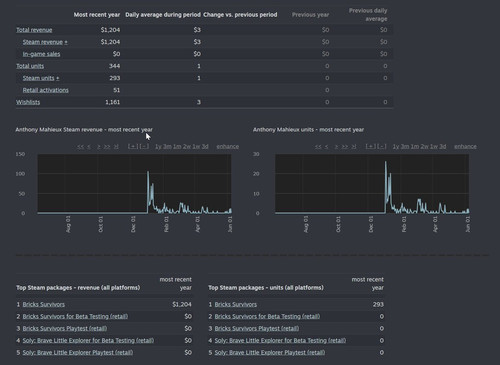500x365 pixels.
Task: Set units chart range to 3m
Action: 405,147
